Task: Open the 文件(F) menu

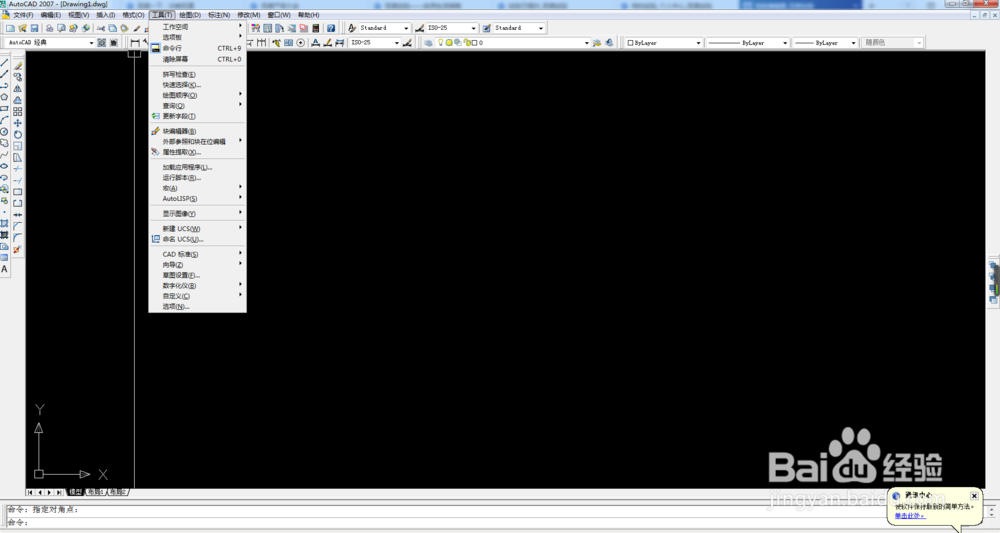Action: pyautogui.click(x=23, y=15)
